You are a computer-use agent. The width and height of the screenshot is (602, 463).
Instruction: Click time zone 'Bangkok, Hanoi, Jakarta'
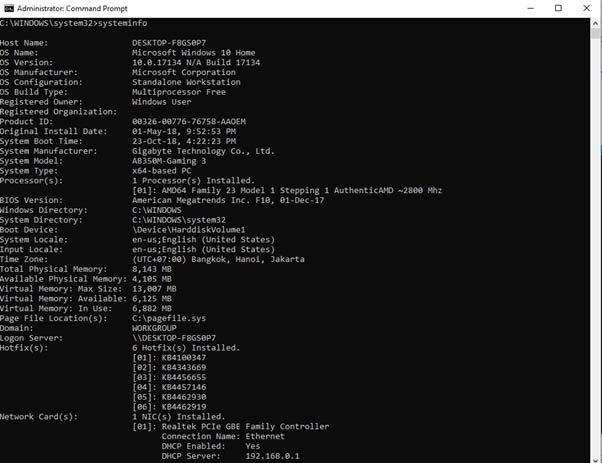[x=248, y=259]
